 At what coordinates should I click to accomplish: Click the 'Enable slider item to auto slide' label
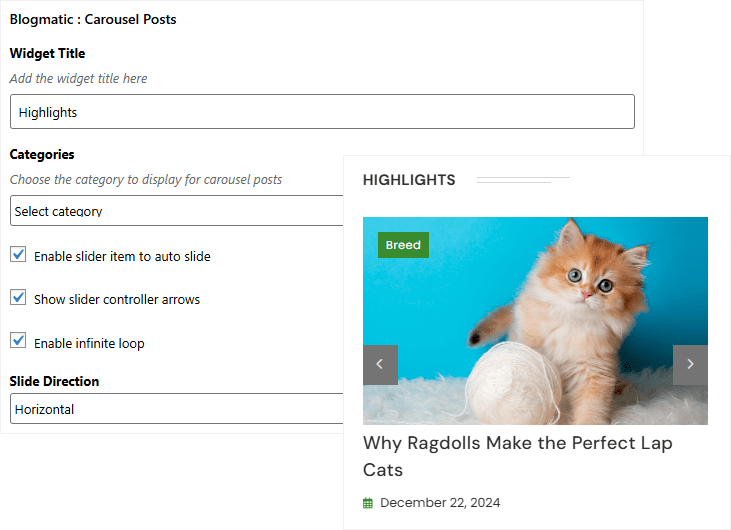tap(122, 257)
